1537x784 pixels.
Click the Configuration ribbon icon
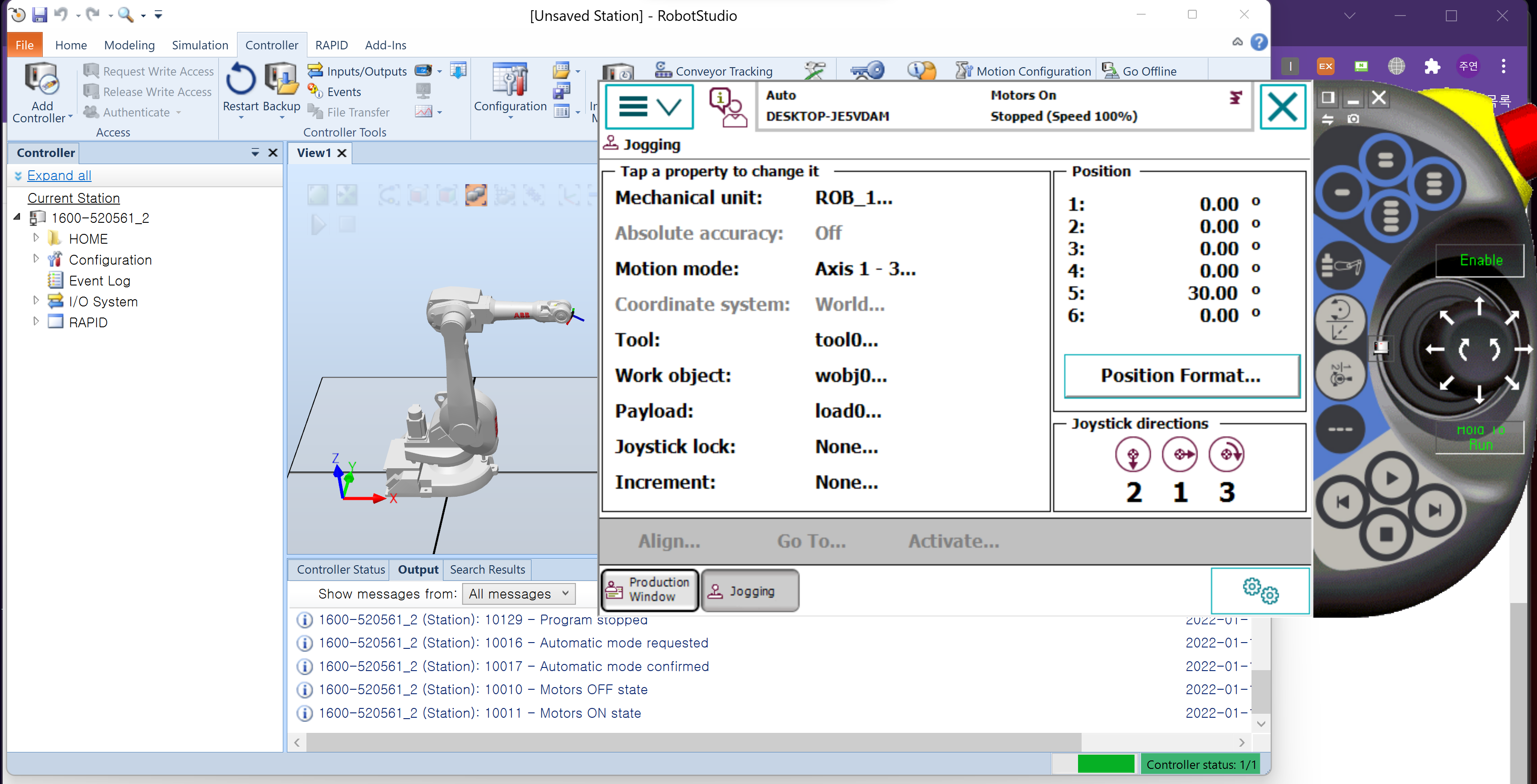point(510,79)
